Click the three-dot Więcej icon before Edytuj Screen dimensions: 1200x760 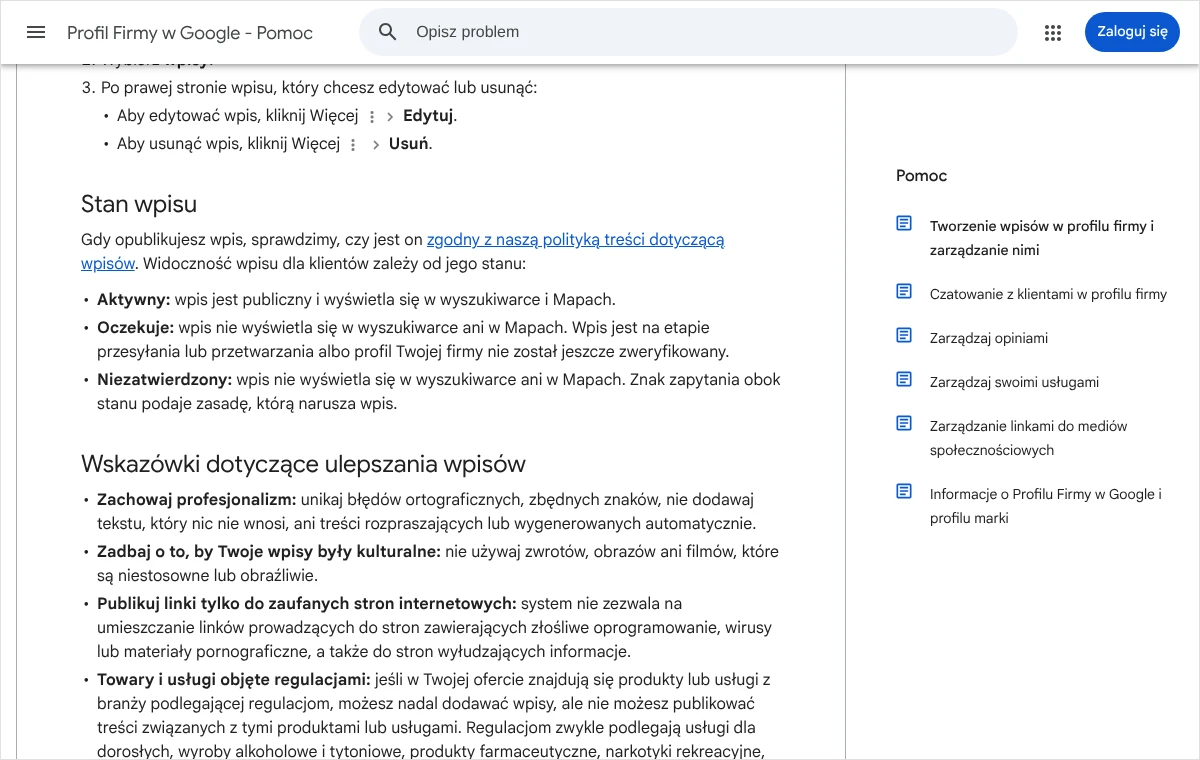point(372,117)
